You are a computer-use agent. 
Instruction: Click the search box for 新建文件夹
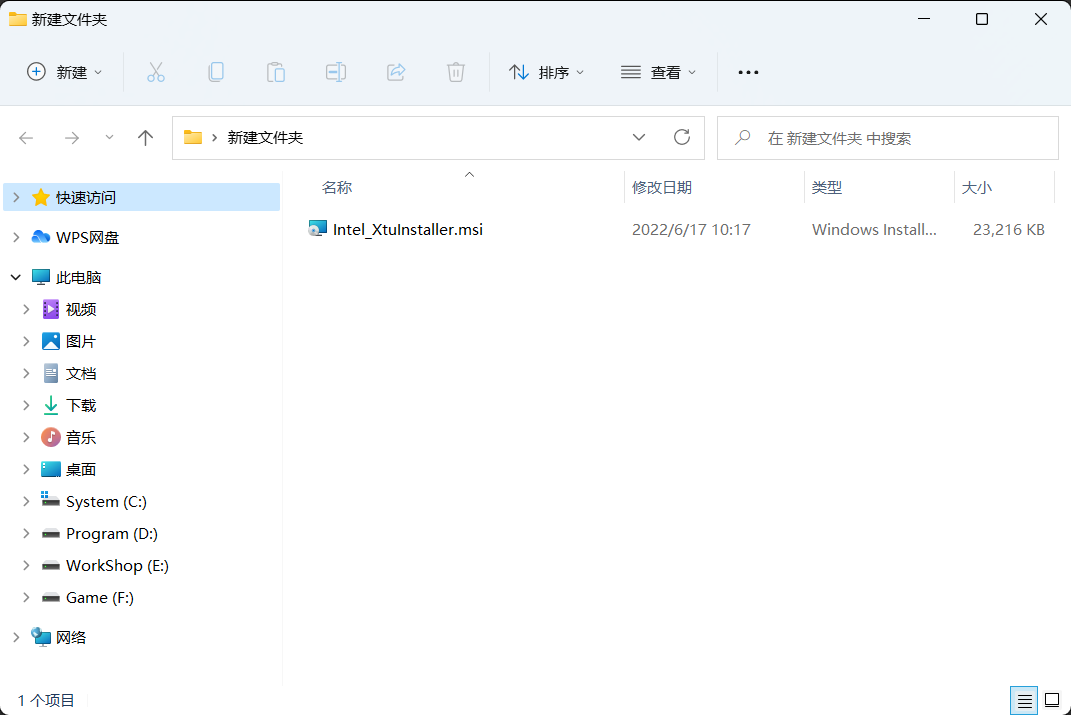900,138
